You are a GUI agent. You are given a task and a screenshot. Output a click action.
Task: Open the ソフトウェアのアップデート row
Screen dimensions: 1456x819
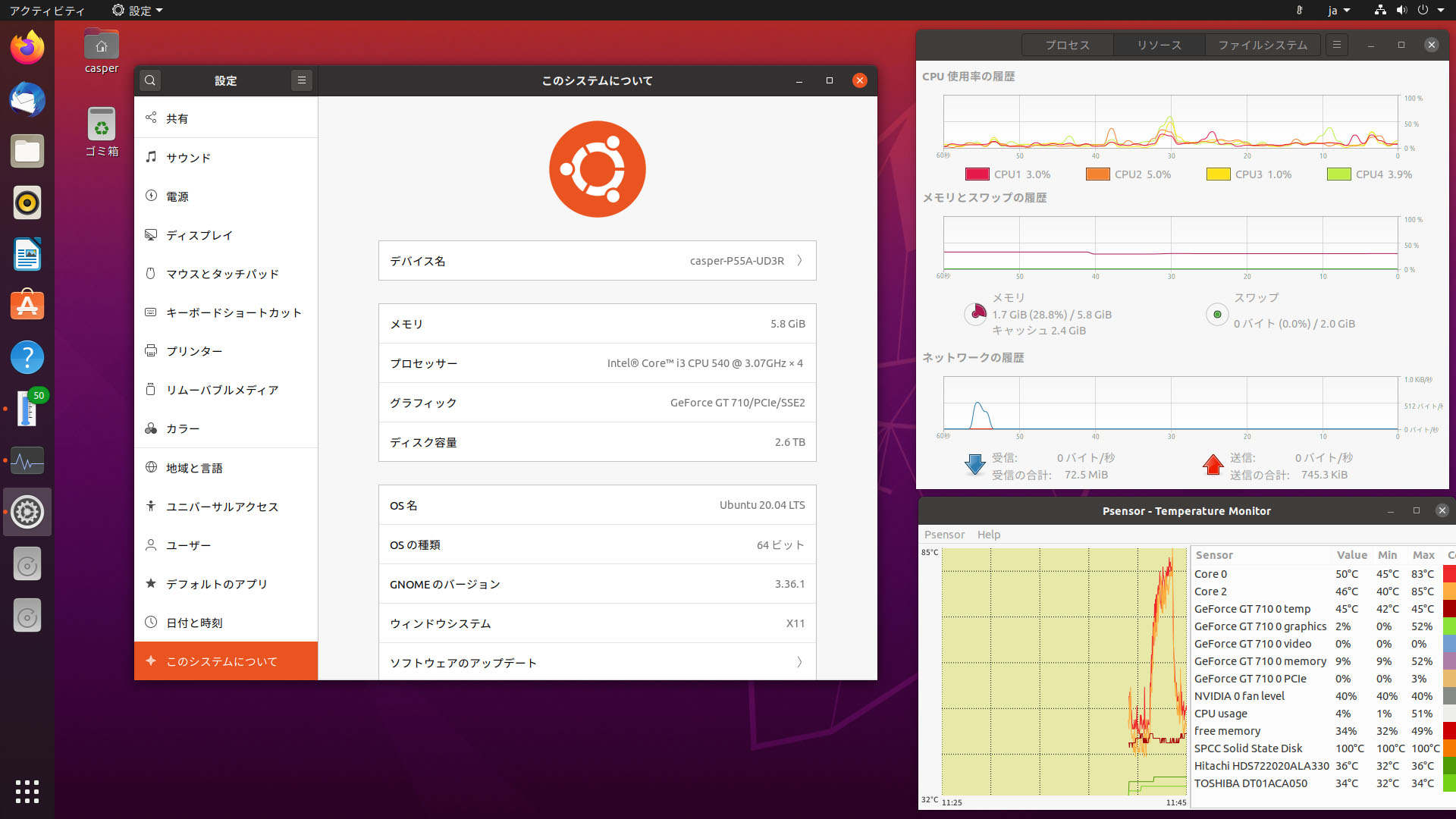tap(598, 662)
